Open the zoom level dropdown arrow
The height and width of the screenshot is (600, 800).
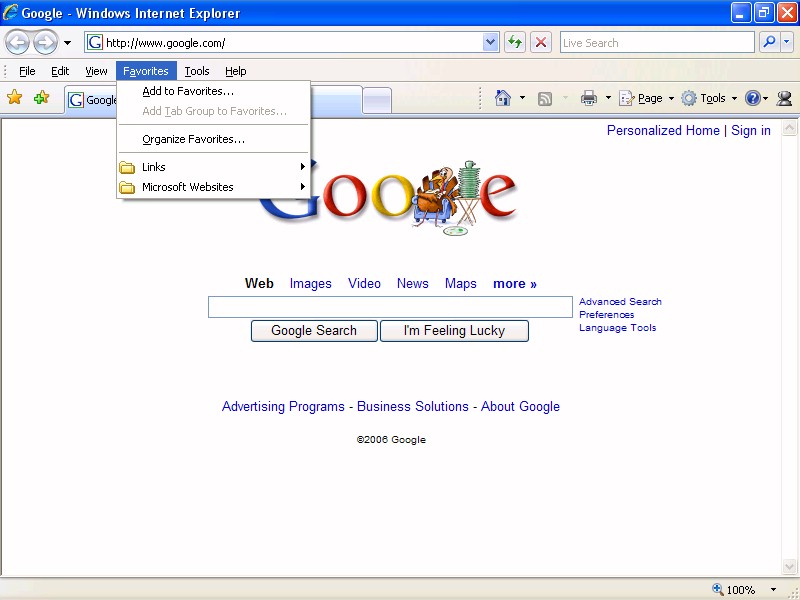[773, 590]
